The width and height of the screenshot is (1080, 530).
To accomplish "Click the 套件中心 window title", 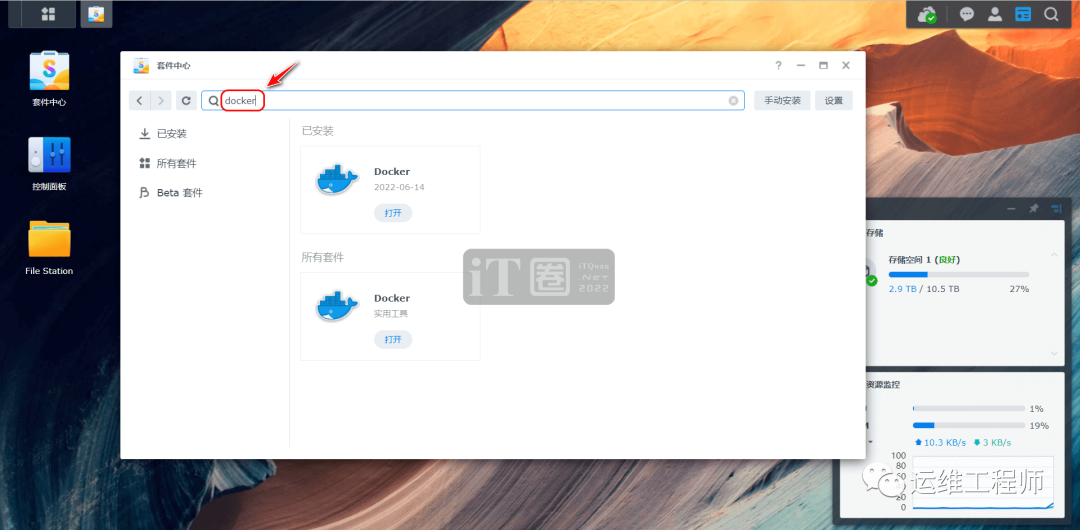I will pos(174,65).
